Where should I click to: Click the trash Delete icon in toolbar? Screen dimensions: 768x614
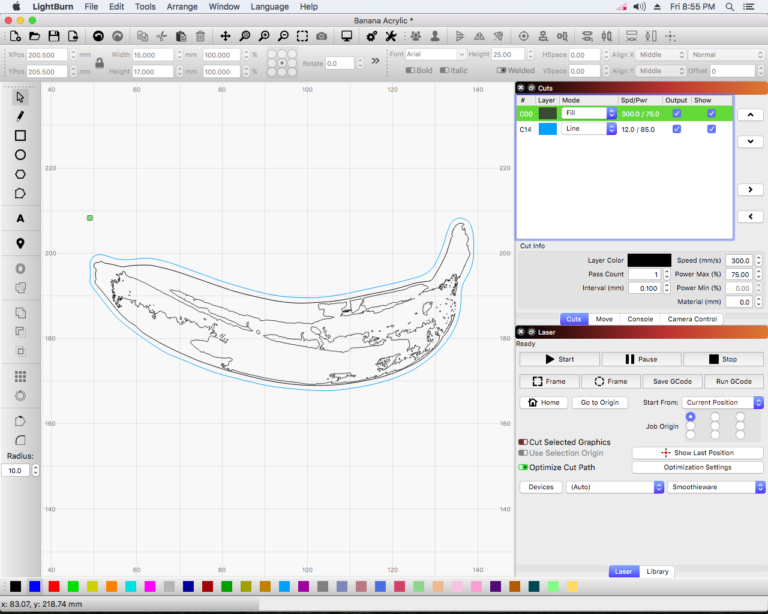[x=201, y=36]
